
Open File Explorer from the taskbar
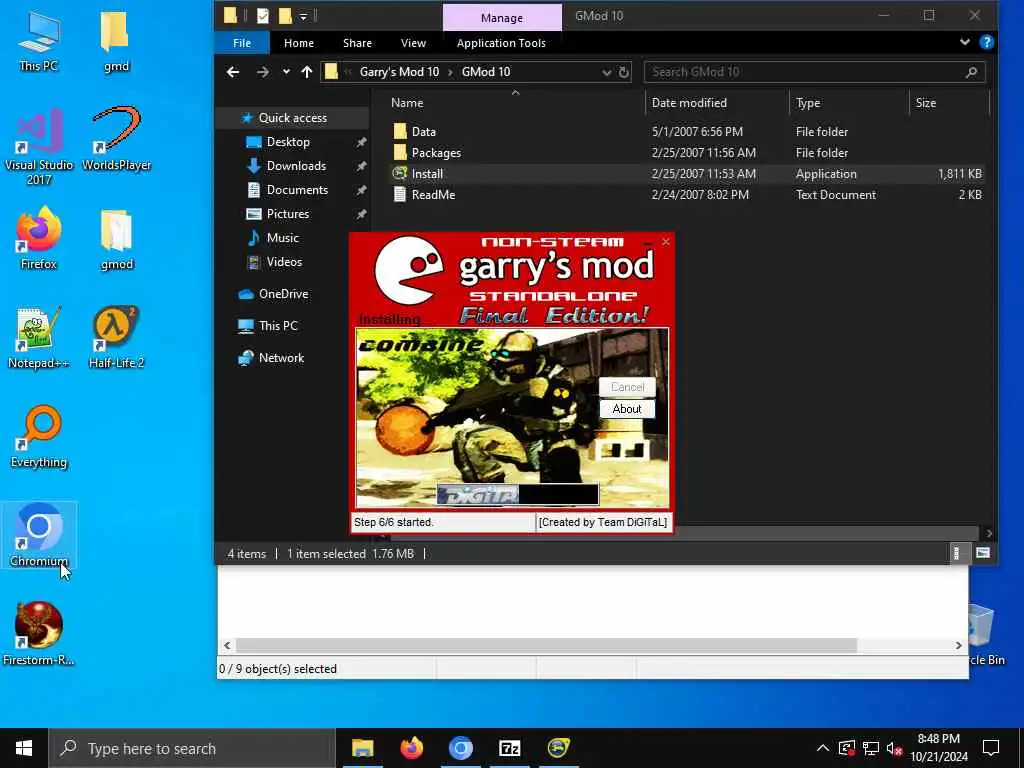362,748
